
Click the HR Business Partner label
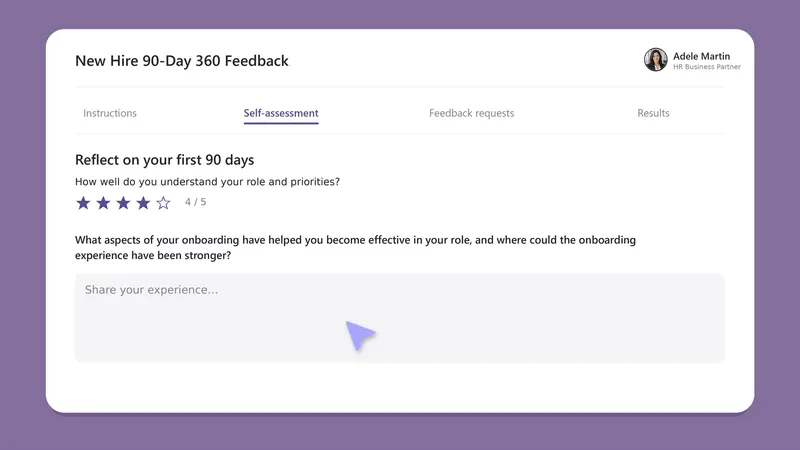pyautogui.click(x=707, y=67)
